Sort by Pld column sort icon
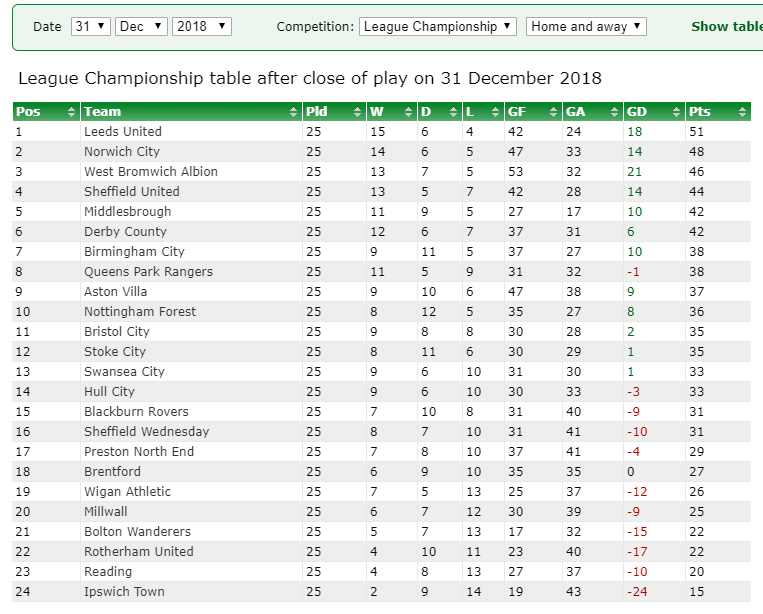The width and height of the screenshot is (763, 614). (358, 112)
